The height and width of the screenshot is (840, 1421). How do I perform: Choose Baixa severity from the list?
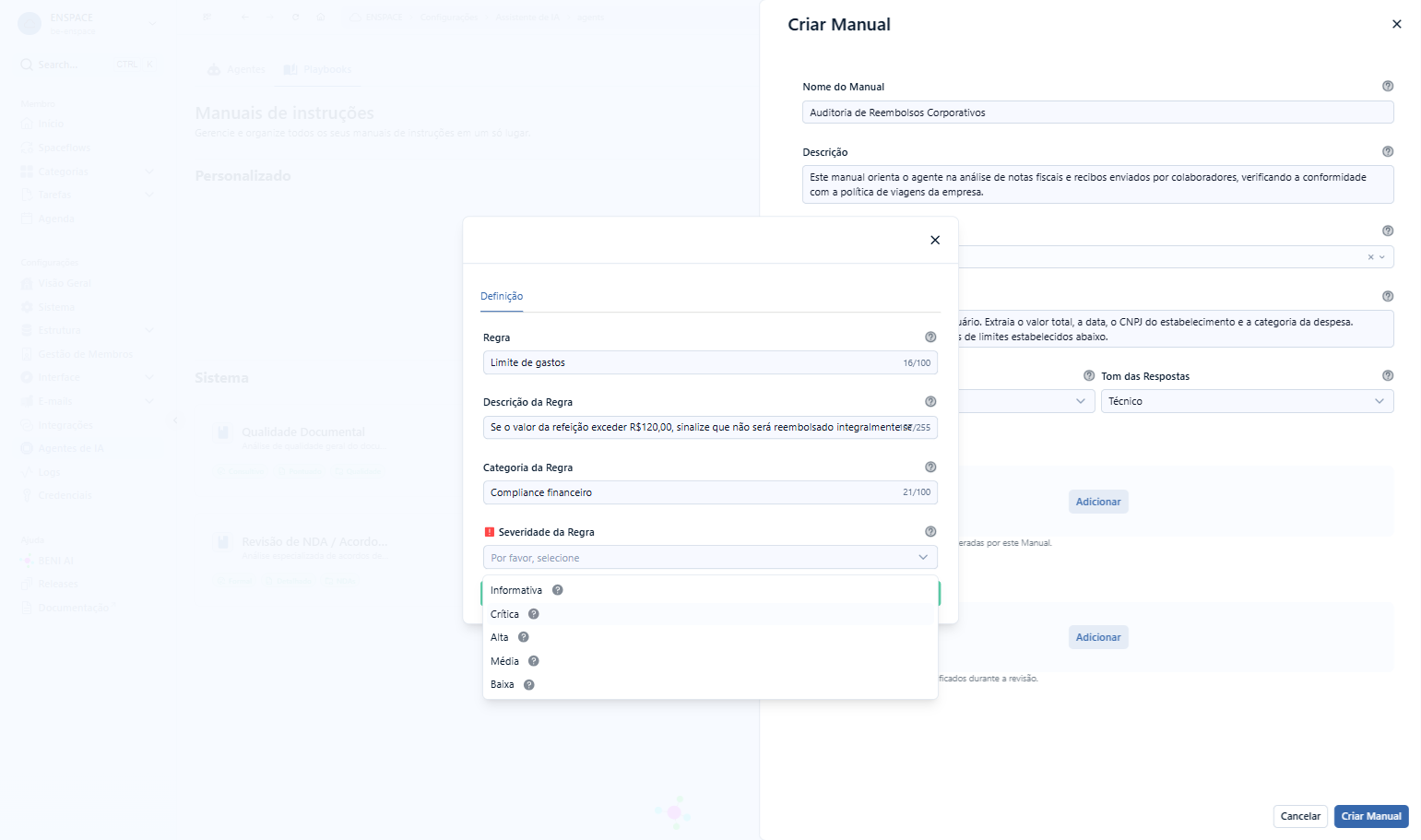710,684
